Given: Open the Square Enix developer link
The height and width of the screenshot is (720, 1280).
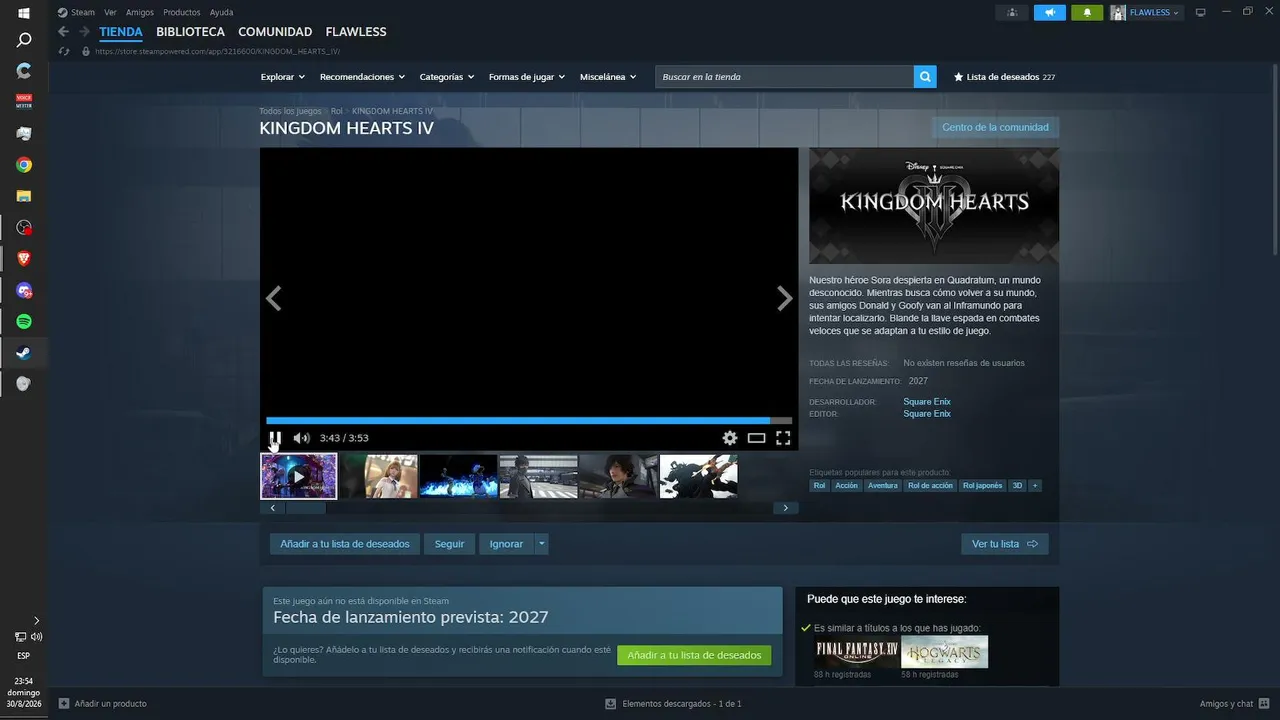Looking at the screenshot, I should pos(927,402).
